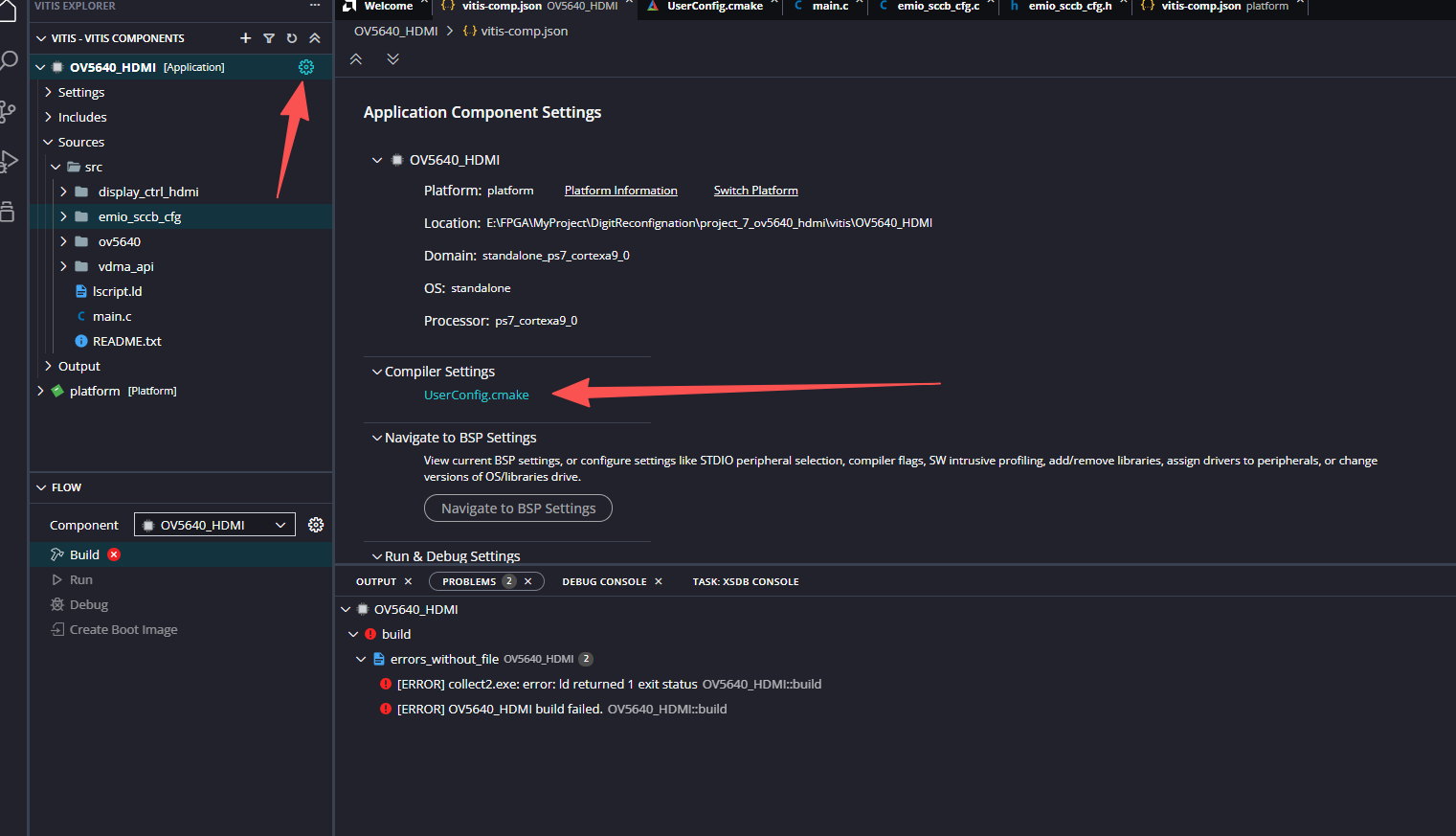The image size is (1456, 836).
Task: Collapse the build node in Problems panel
Action: click(x=353, y=634)
